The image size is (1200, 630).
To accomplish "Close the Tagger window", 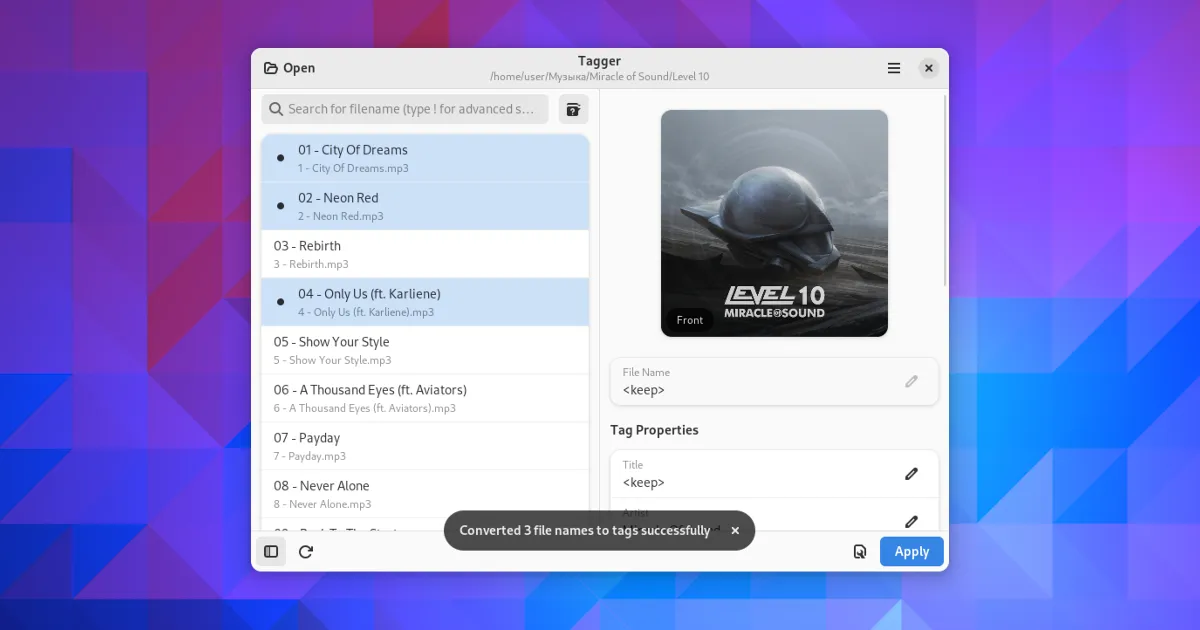I will (929, 68).
